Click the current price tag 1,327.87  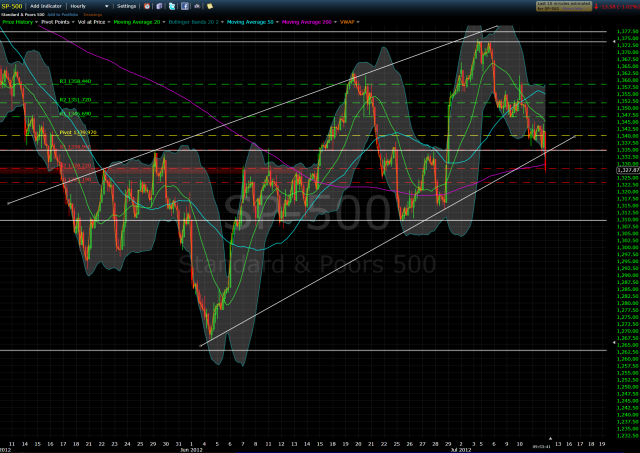click(x=628, y=170)
